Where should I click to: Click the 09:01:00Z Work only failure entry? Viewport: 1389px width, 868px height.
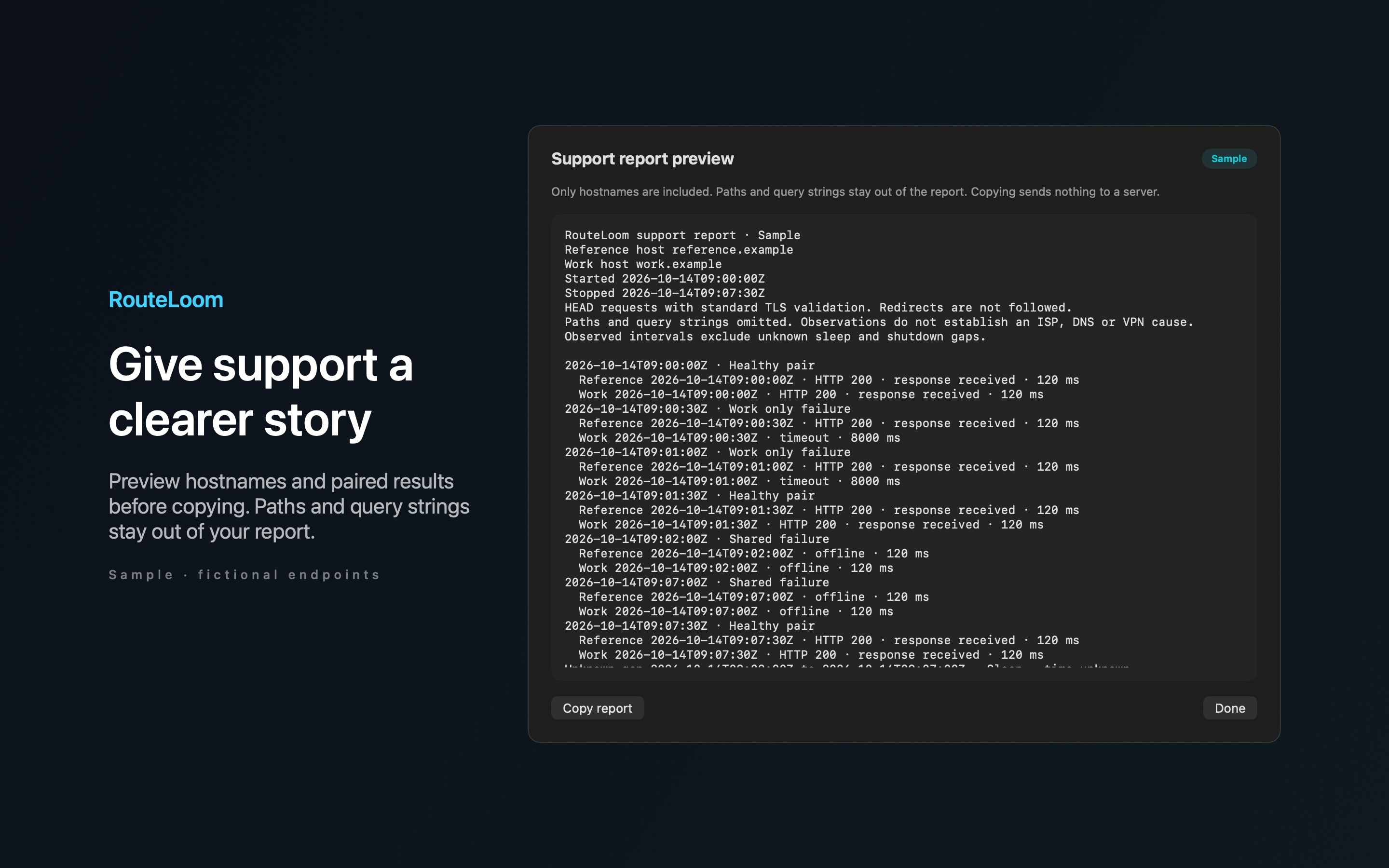708,452
